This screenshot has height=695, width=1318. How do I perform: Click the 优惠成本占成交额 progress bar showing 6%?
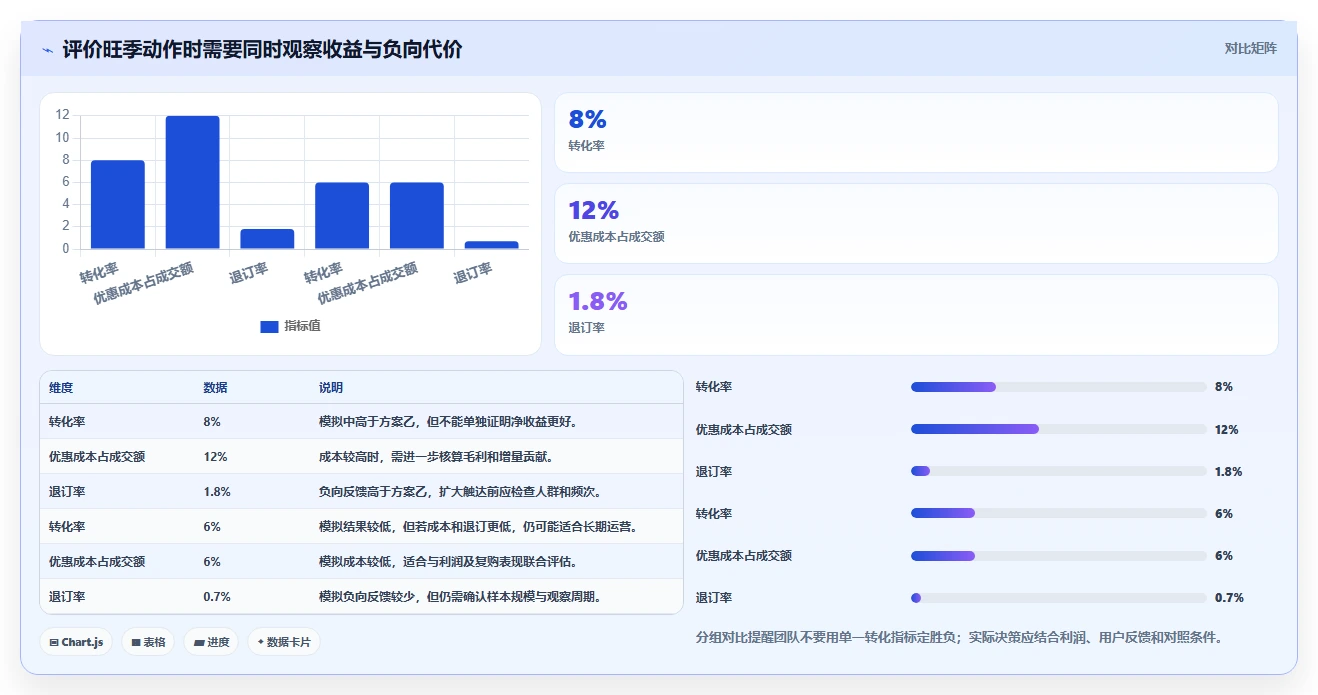1058,556
